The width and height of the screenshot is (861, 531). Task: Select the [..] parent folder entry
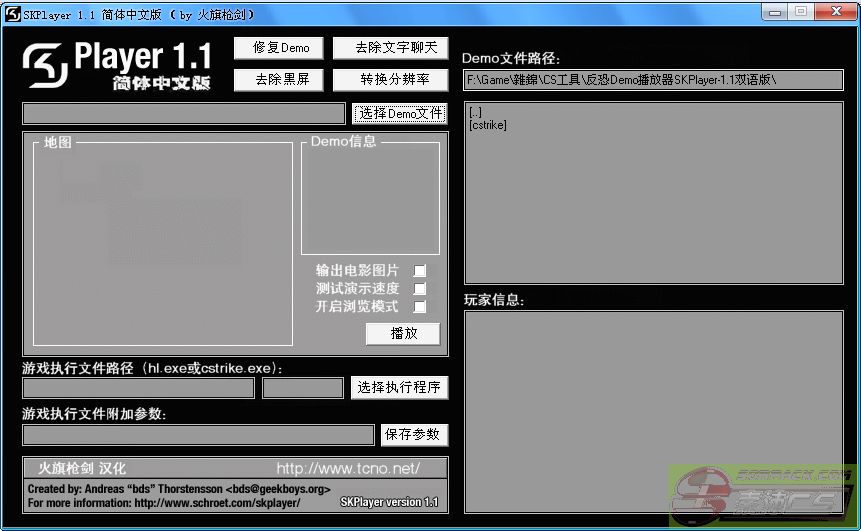(475, 113)
